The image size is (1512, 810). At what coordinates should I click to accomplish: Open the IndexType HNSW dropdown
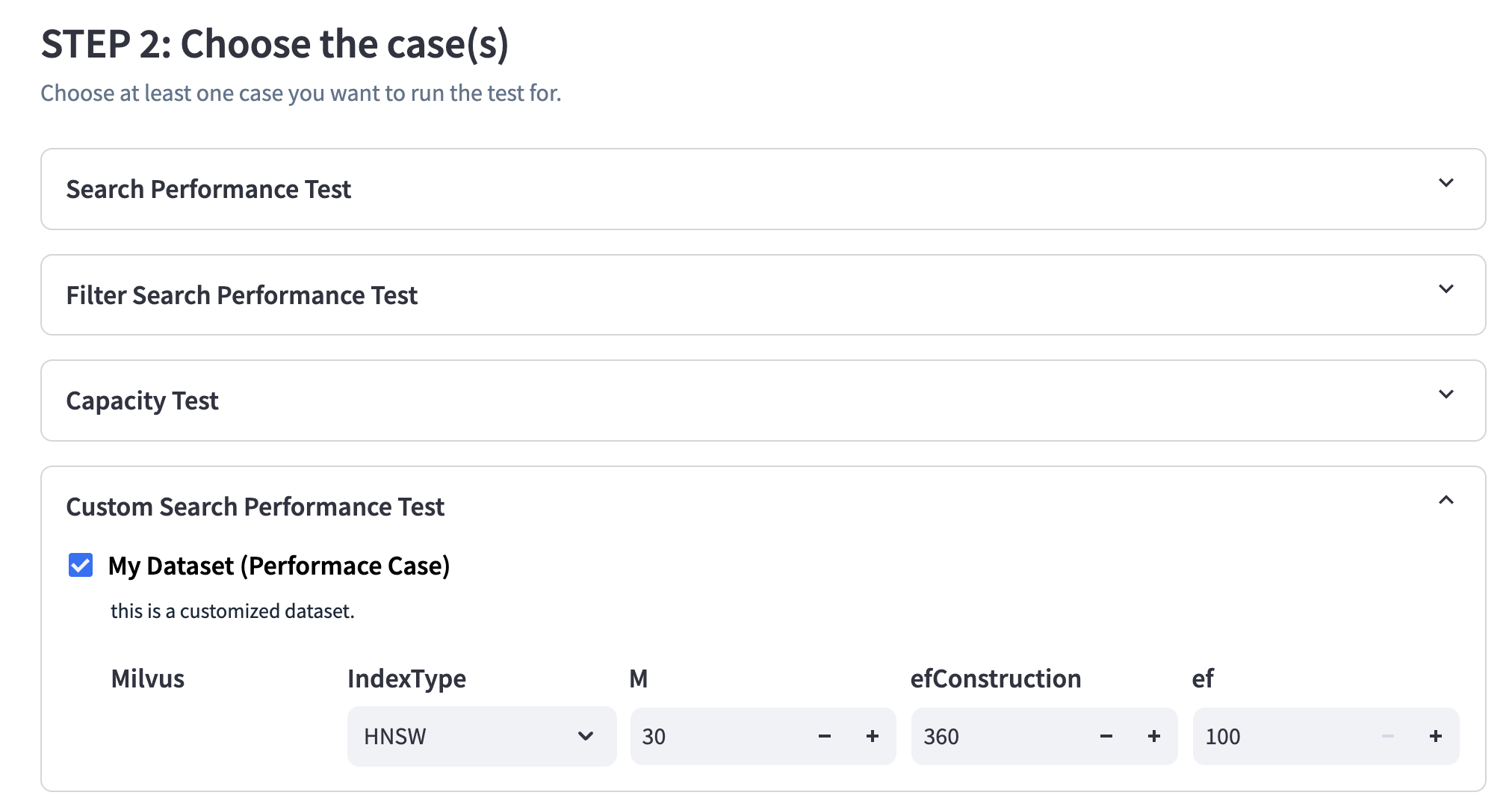pos(481,737)
